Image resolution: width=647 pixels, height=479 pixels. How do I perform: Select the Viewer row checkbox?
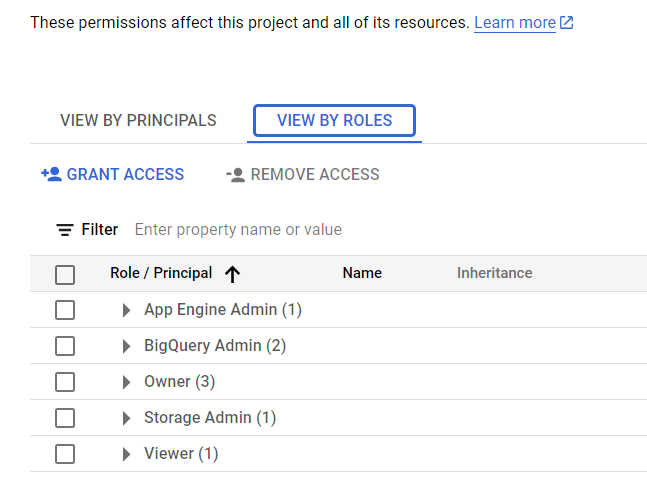point(65,454)
